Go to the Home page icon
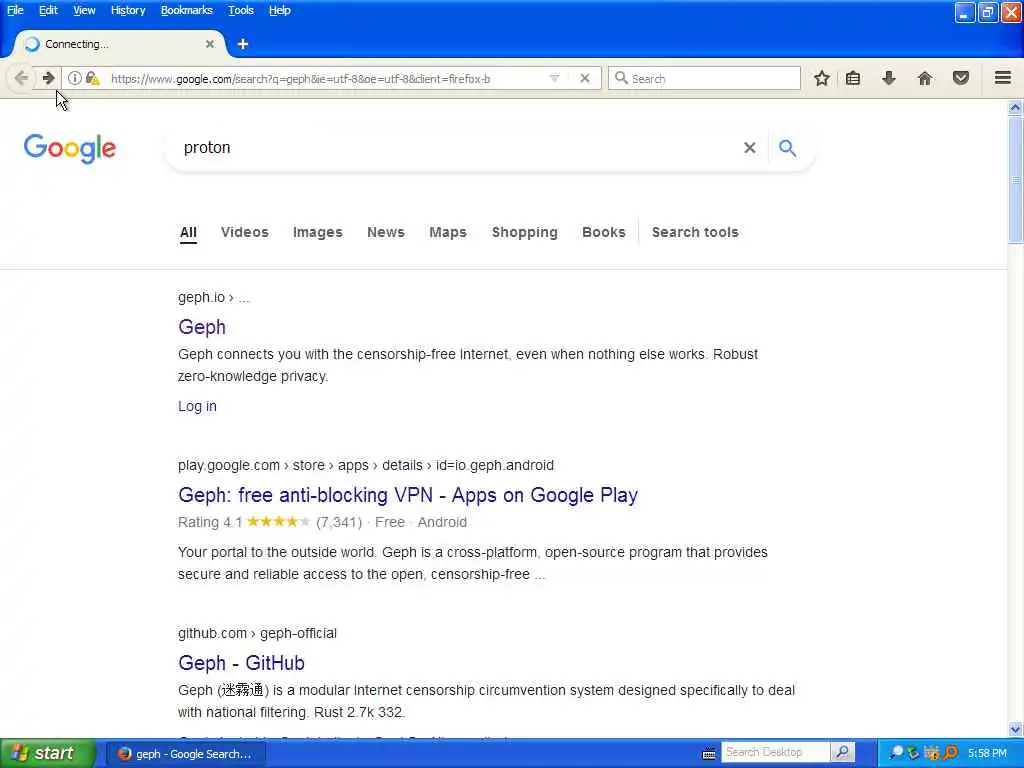Screen dimensions: 1024x768 (924, 78)
